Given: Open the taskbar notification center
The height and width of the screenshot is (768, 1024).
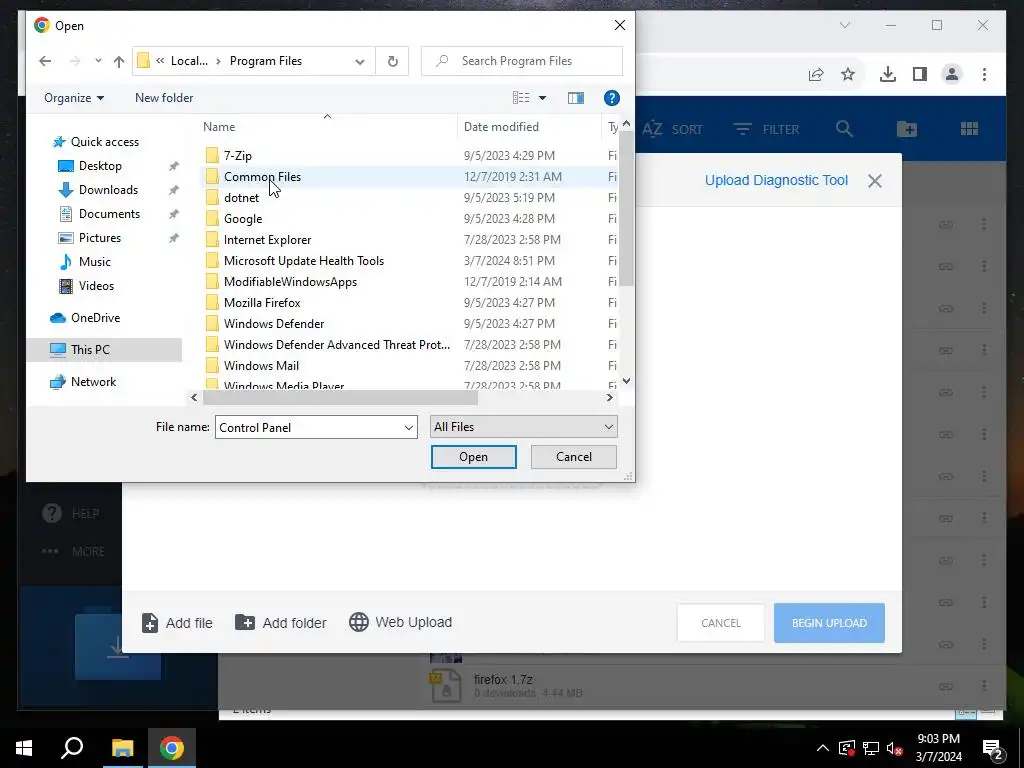Looking at the screenshot, I should pyautogui.click(x=993, y=749).
